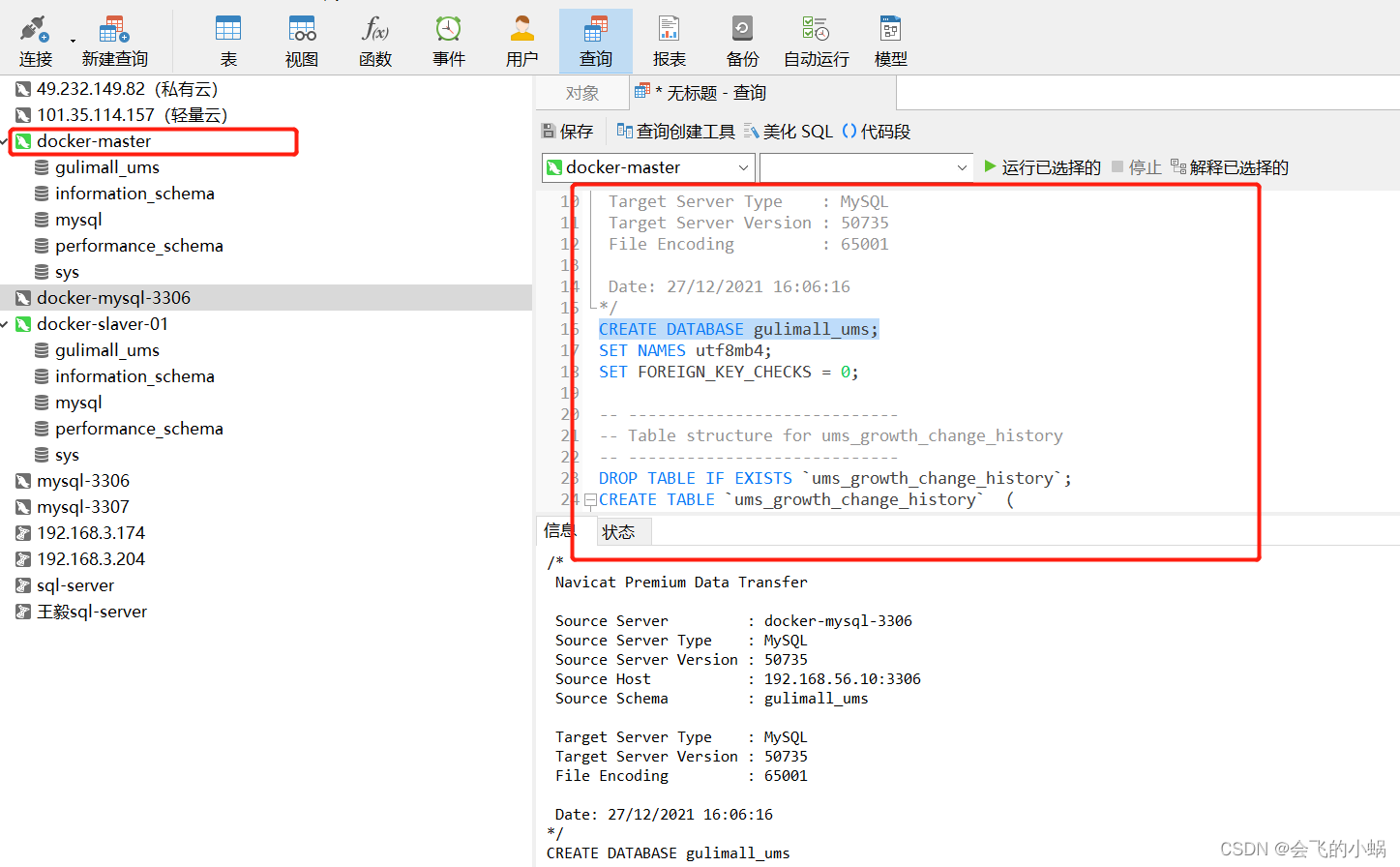Open the empty database selection dropdown
This screenshot has width=1400, height=867.
point(866,167)
